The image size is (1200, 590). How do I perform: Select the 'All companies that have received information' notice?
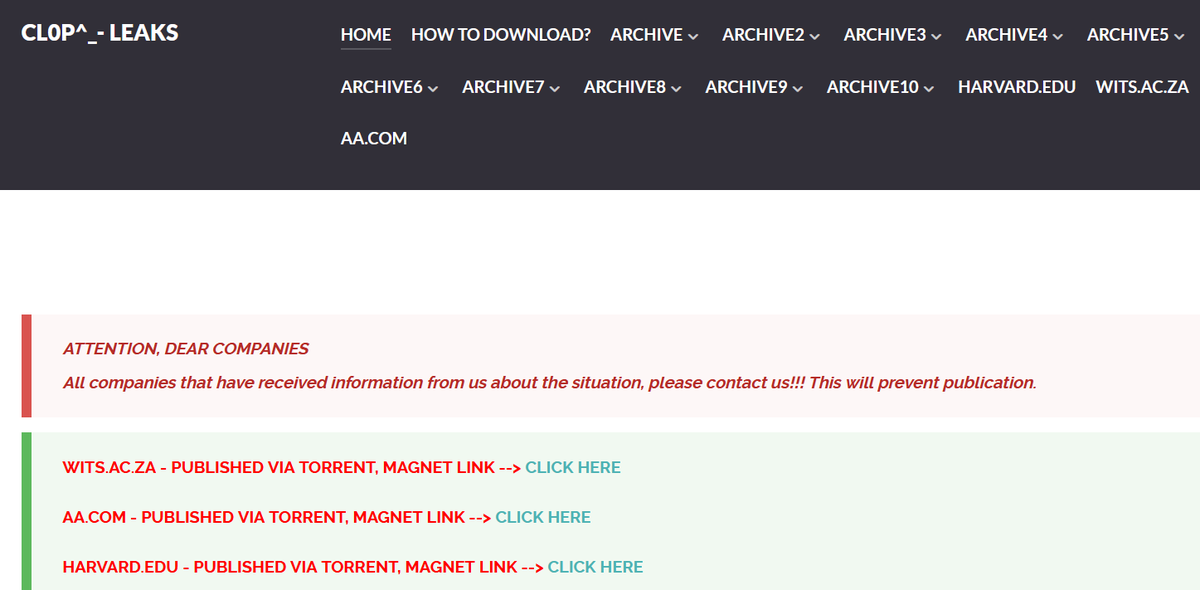tap(550, 383)
